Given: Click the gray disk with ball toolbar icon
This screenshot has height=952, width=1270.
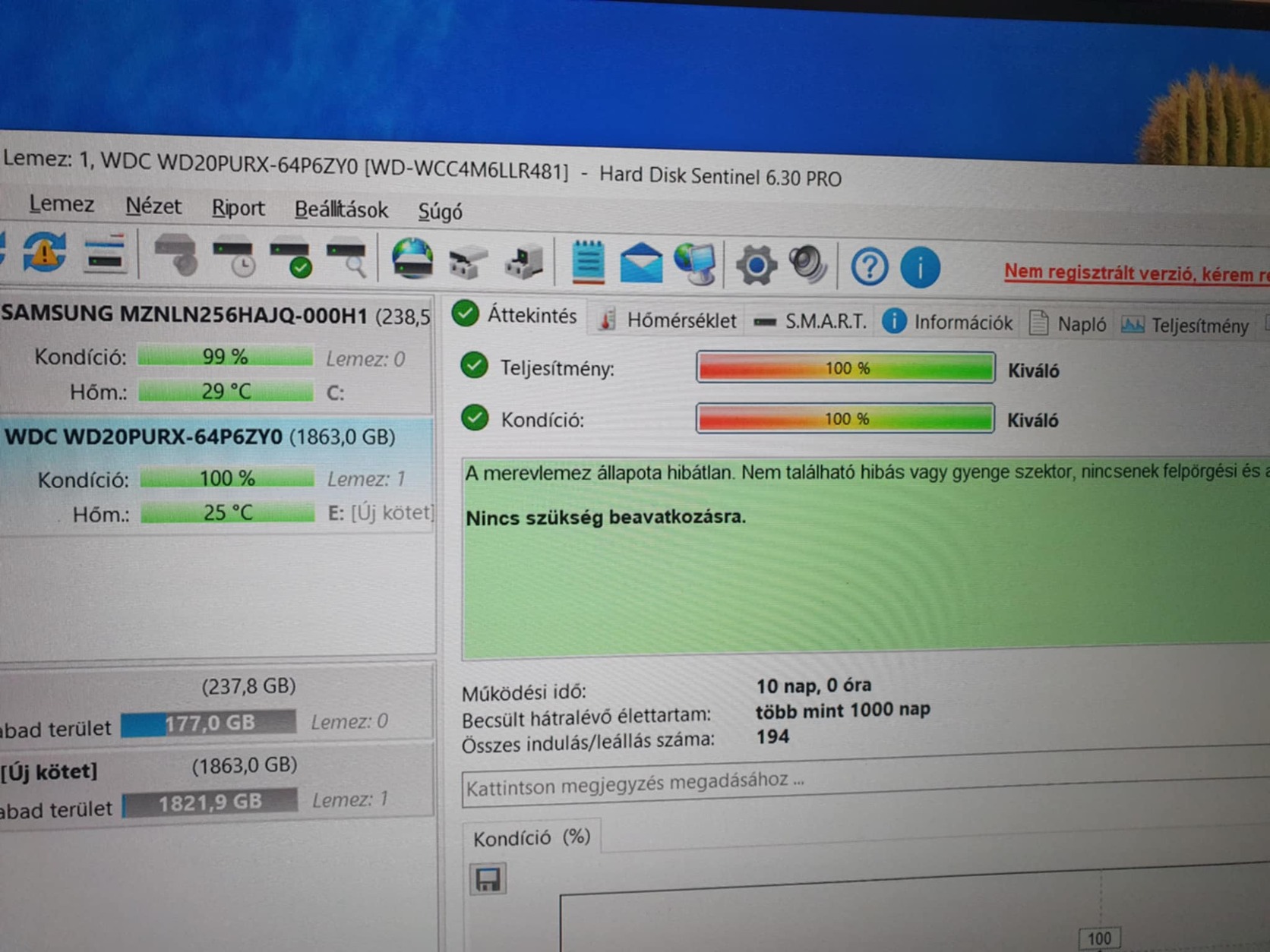Looking at the screenshot, I should point(175,254).
